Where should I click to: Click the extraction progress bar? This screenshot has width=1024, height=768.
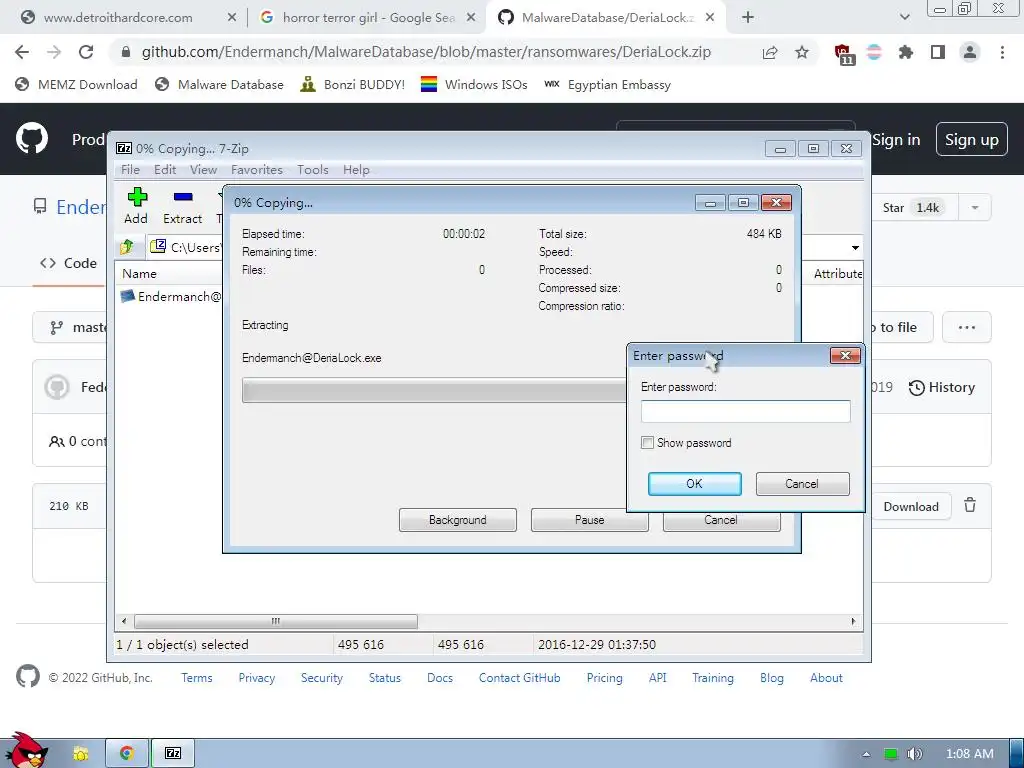[x=434, y=391]
